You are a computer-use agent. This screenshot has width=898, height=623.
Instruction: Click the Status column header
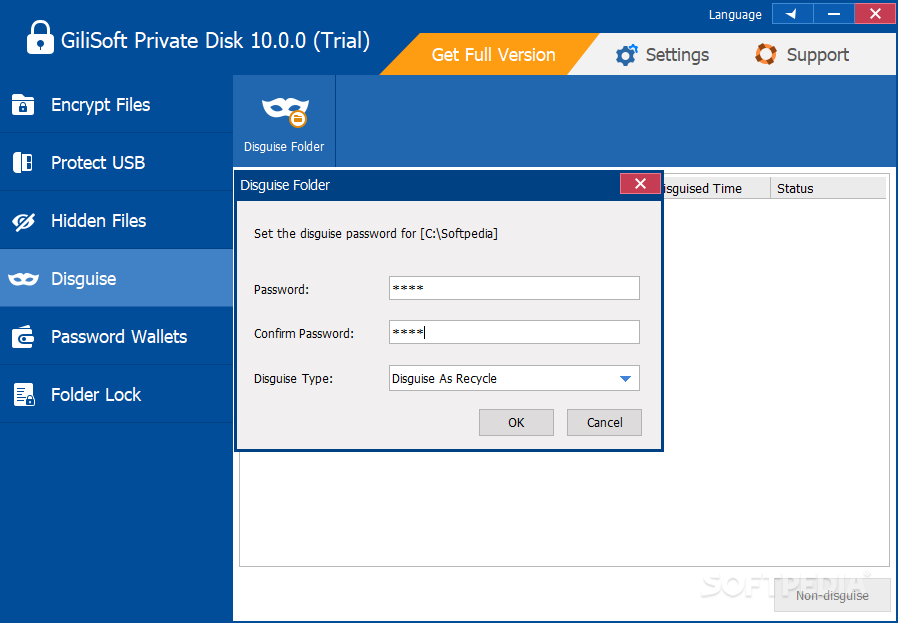[828, 188]
